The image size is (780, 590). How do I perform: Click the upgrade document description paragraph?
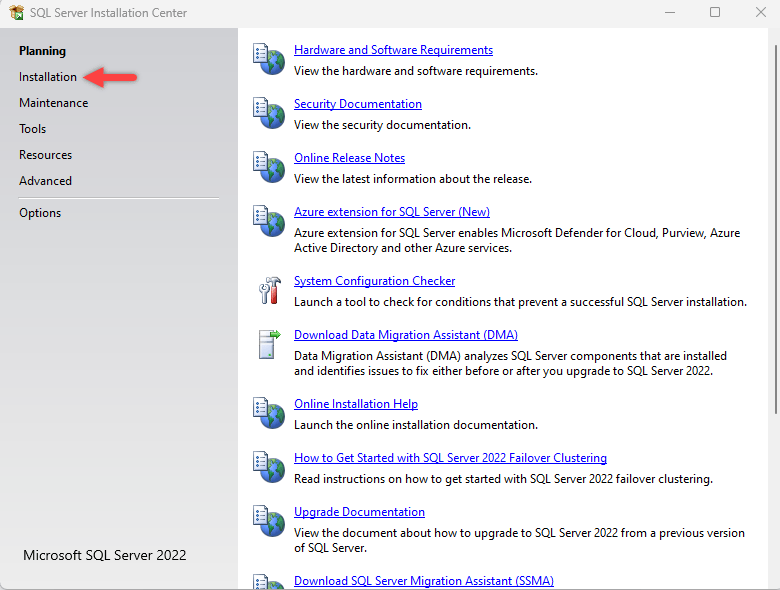519,540
